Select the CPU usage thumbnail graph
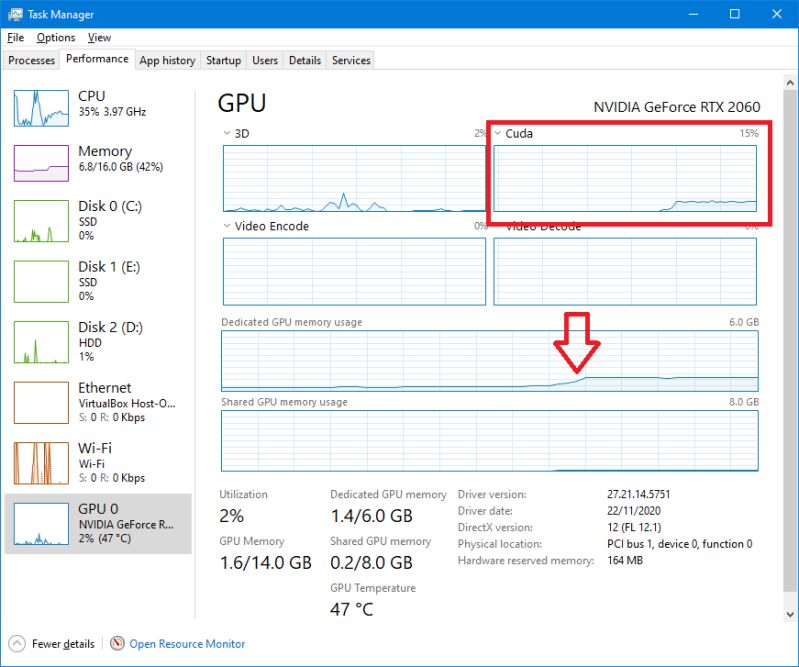 41,108
